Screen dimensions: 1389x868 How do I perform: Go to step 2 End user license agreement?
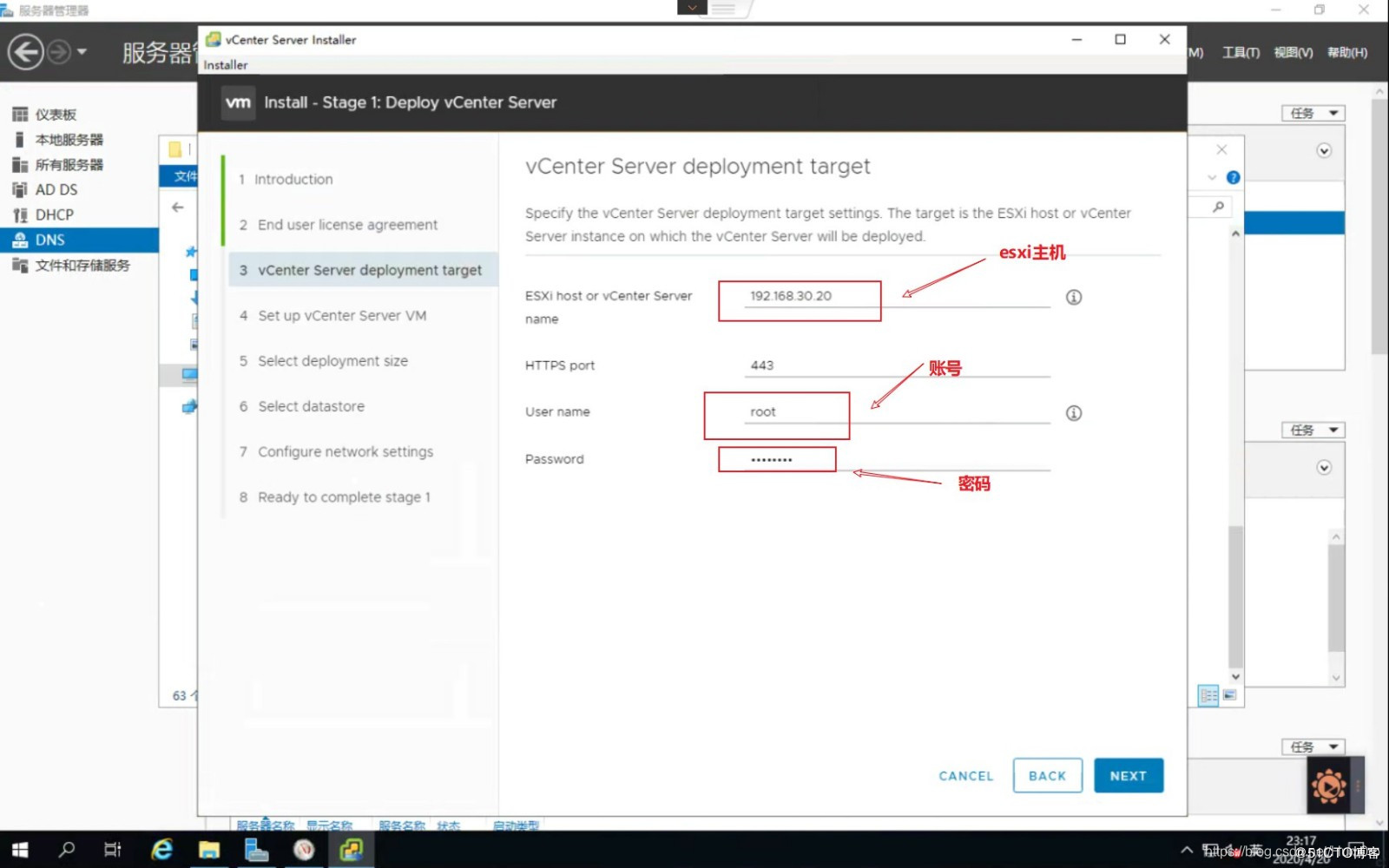coord(339,225)
